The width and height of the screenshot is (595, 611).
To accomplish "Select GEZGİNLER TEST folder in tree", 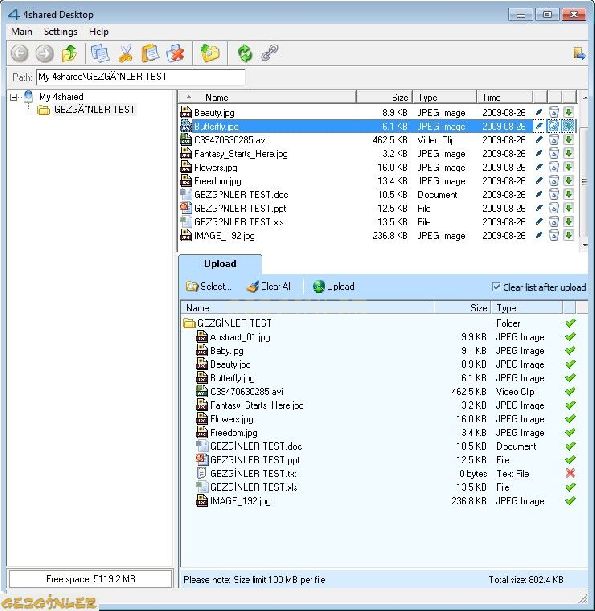I will (x=94, y=109).
